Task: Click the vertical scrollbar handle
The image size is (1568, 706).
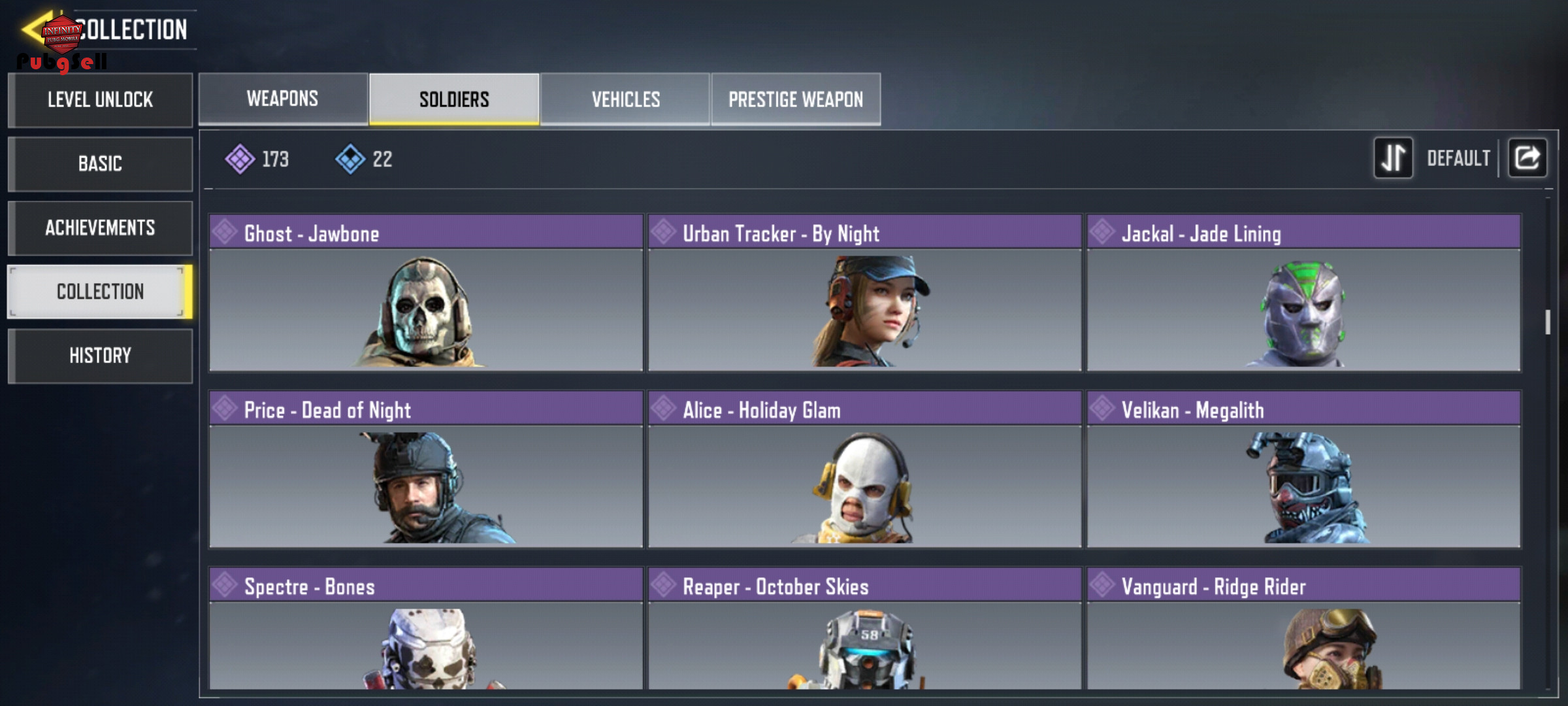Action: (1547, 322)
